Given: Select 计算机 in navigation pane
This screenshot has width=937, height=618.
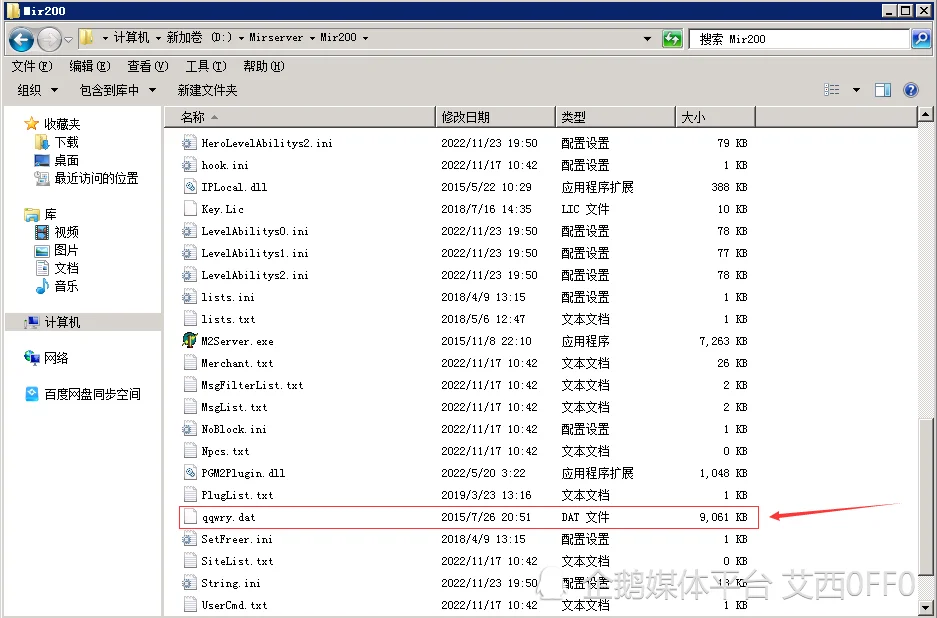Looking at the screenshot, I should pyautogui.click(x=62, y=322).
